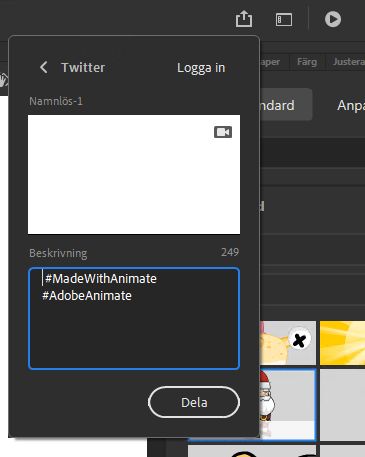Screen dimensions: 365x457
Task: Select the yellow sunburst asset thumbnail
Action: (342, 343)
